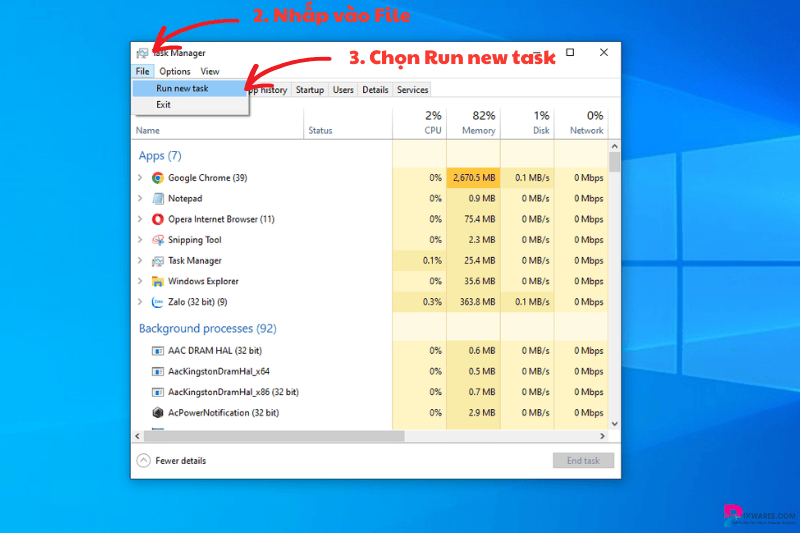This screenshot has width=800, height=533.
Task: Open the Options menu
Action: click(x=175, y=72)
